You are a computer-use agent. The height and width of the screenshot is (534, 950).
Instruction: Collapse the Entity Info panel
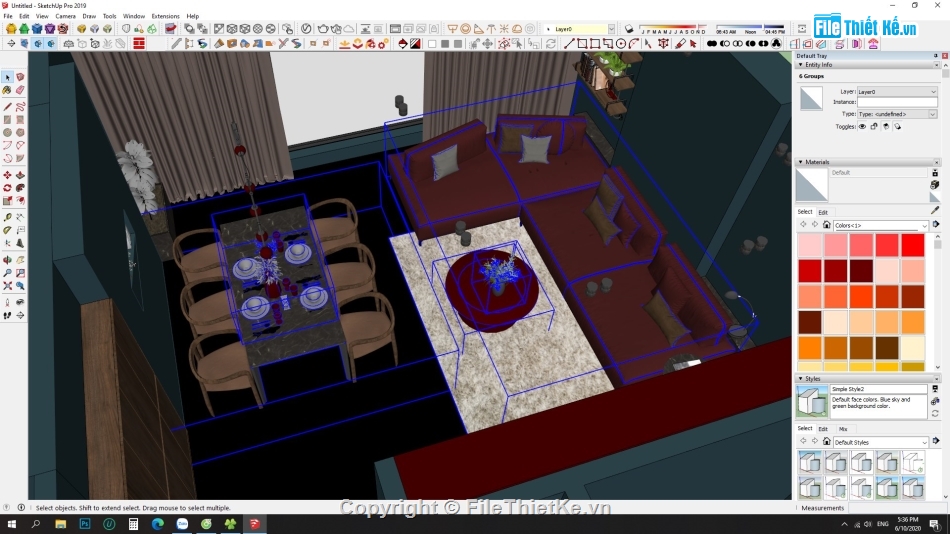click(x=800, y=65)
